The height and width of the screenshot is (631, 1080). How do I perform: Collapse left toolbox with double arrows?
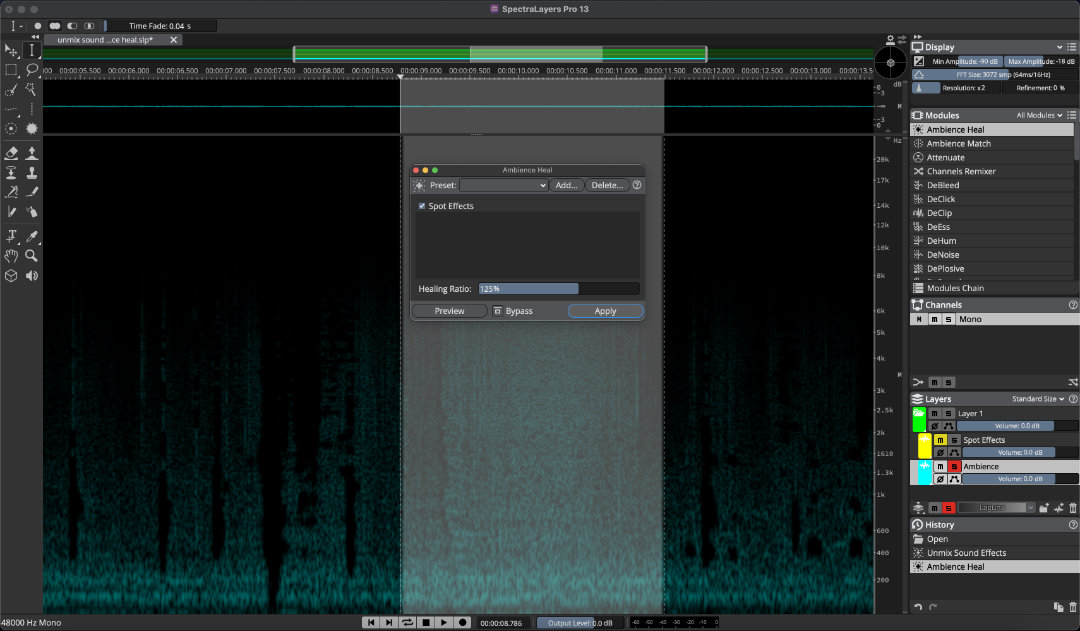[x=35, y=37]
